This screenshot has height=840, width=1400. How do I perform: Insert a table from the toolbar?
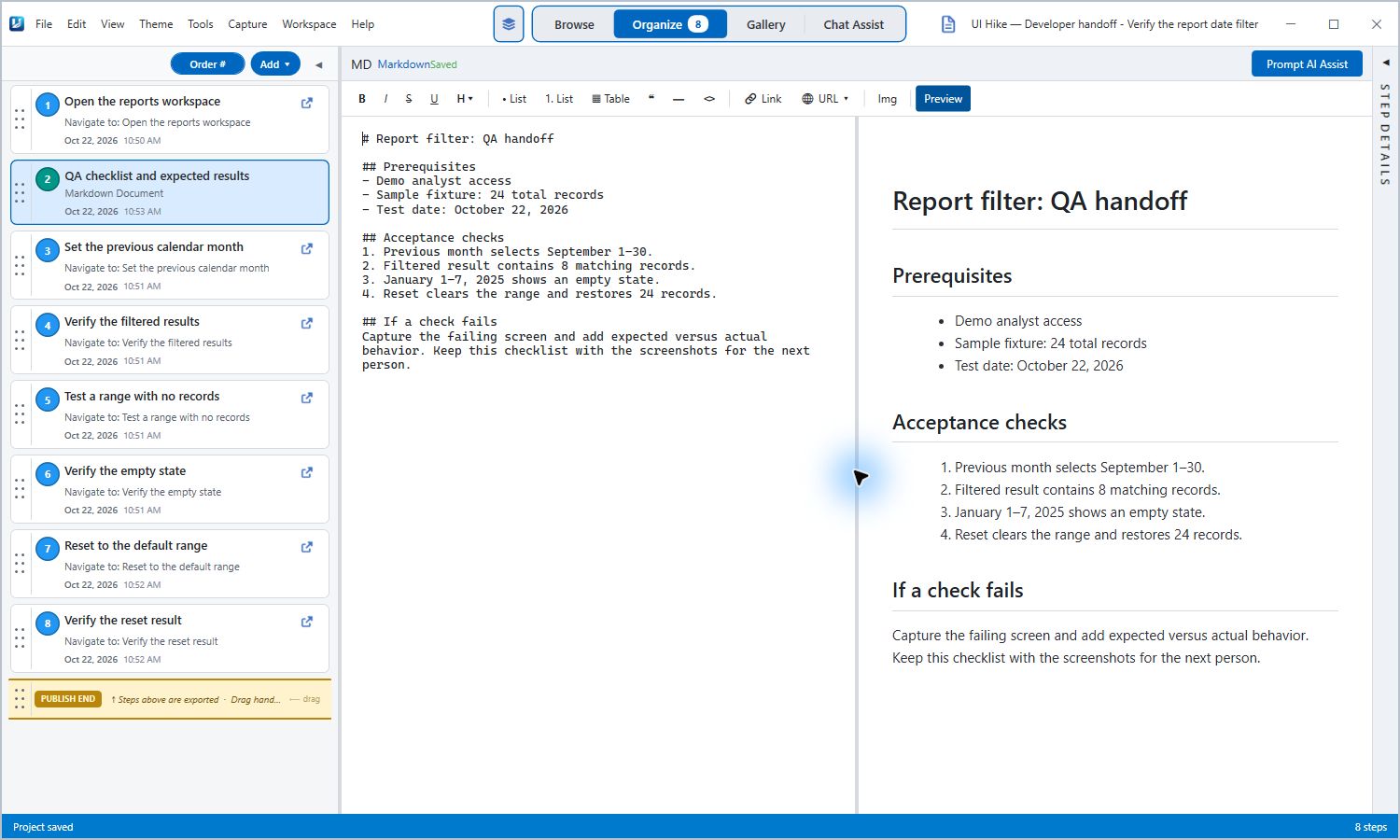click(x=610, y=99)
